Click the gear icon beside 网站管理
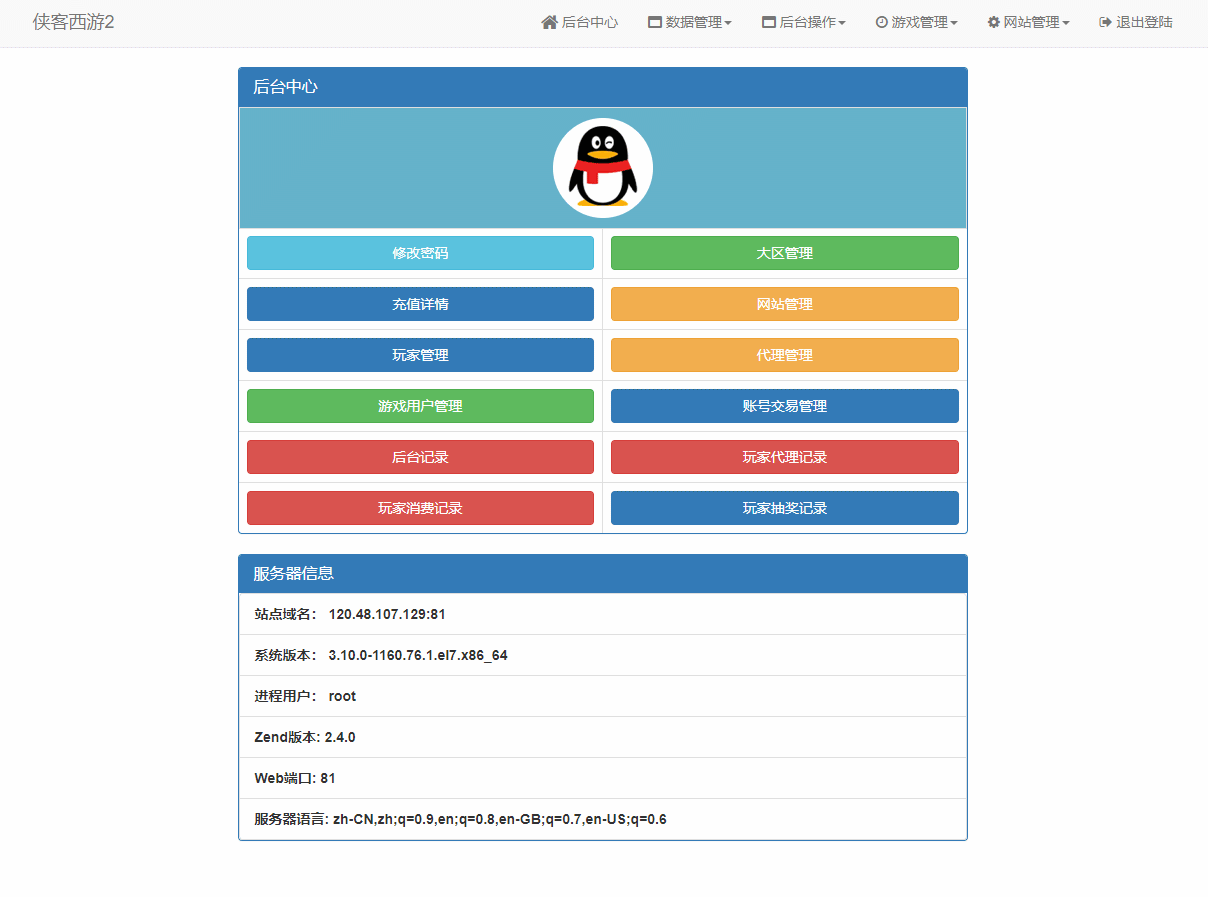Viewport: 1208px width, 897px height. pos(994,21)
